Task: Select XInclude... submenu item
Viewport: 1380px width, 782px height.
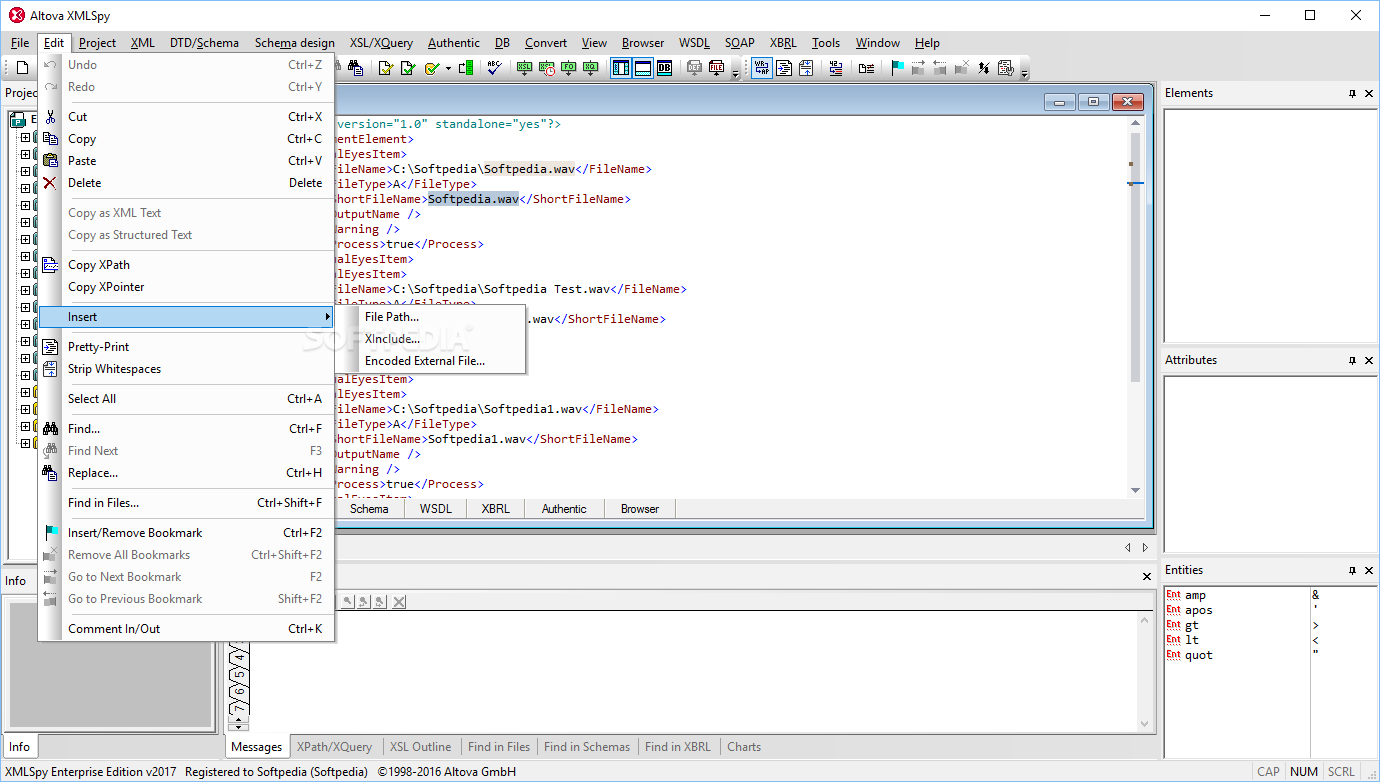Action: (x=430, y=339)
